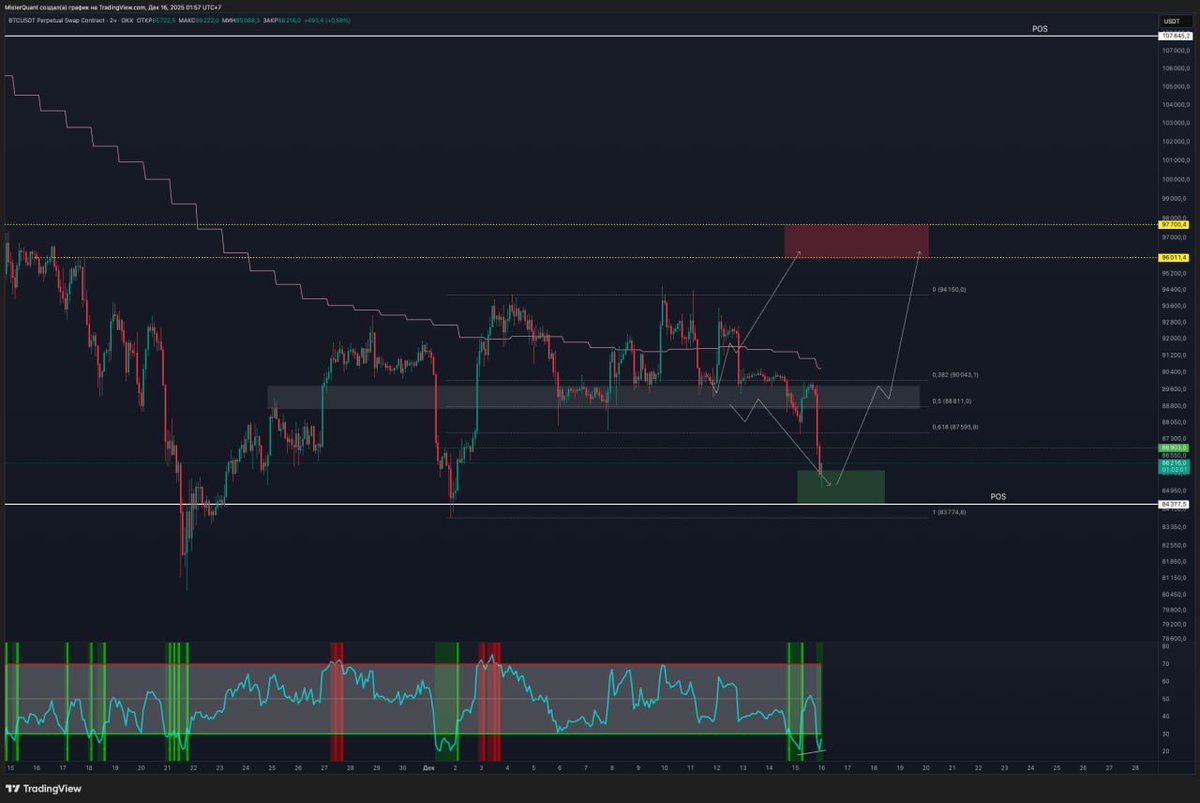Click the open value 85 722,5 in the legend
This screenshot has height=803, width=1200.
point(164,20)
